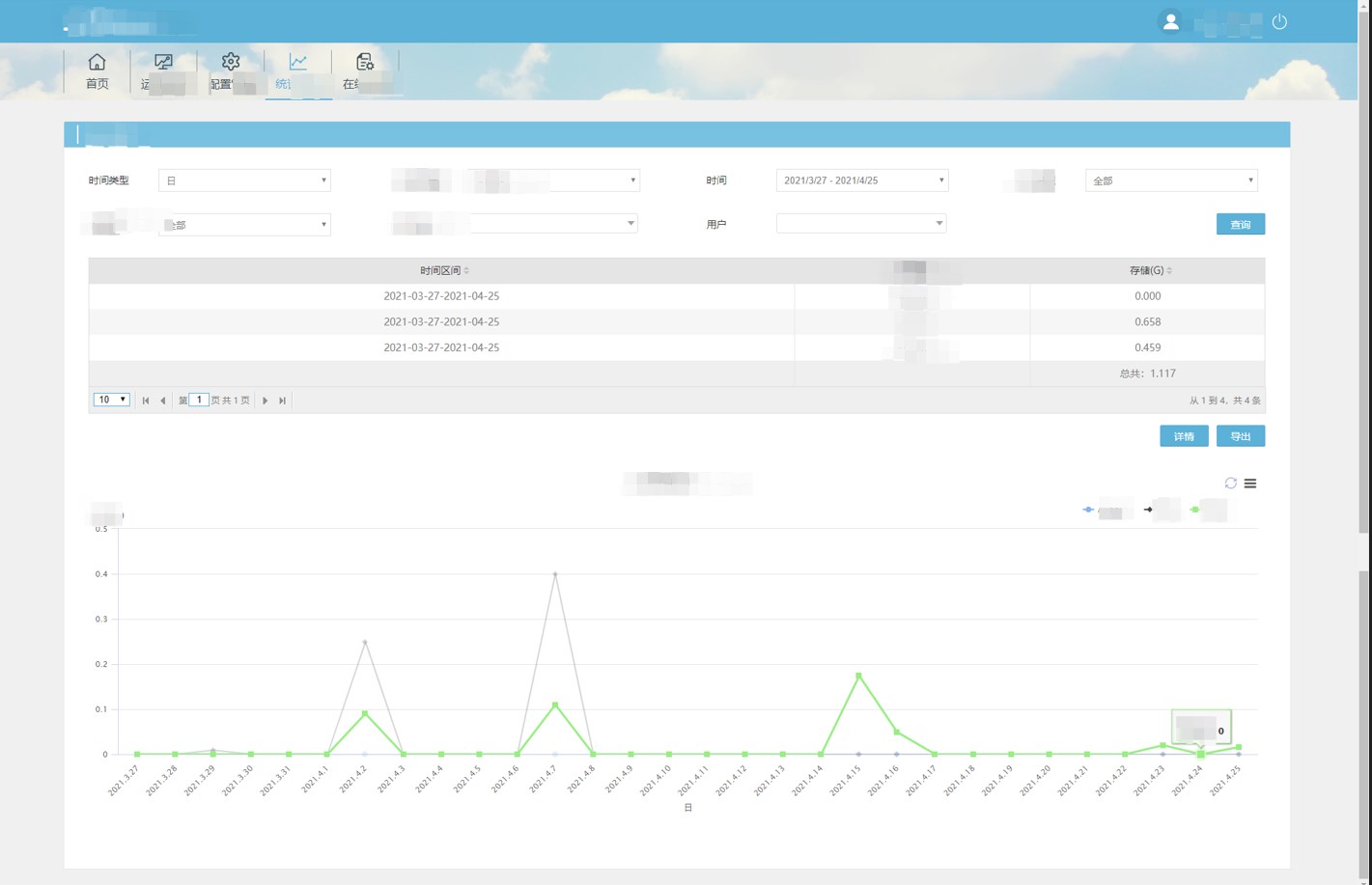Open the second-row left dropdown

(244, 225)
